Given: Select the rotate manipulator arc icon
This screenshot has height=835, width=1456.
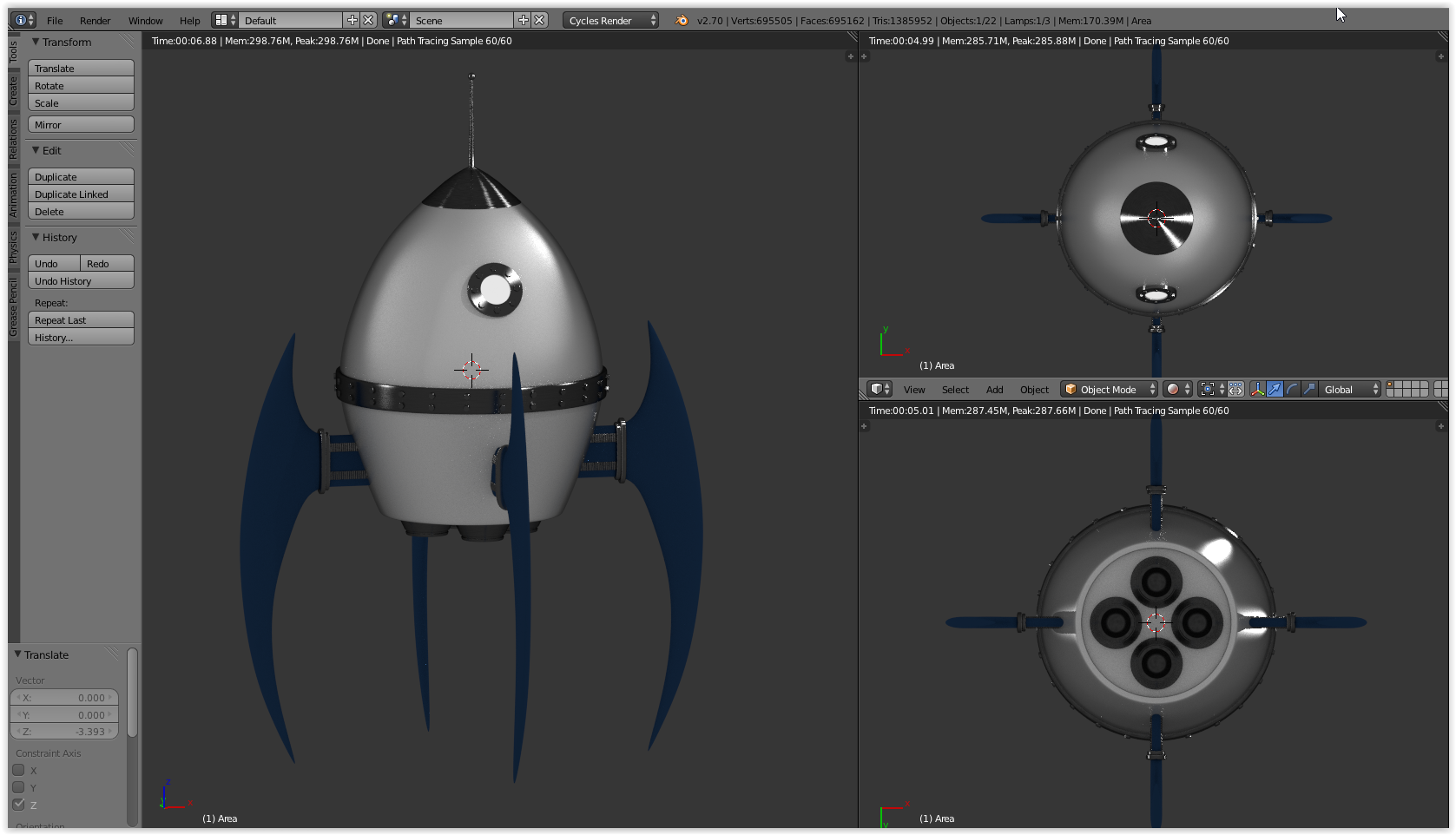Looking at the screenshot, I should (1292, 390).
